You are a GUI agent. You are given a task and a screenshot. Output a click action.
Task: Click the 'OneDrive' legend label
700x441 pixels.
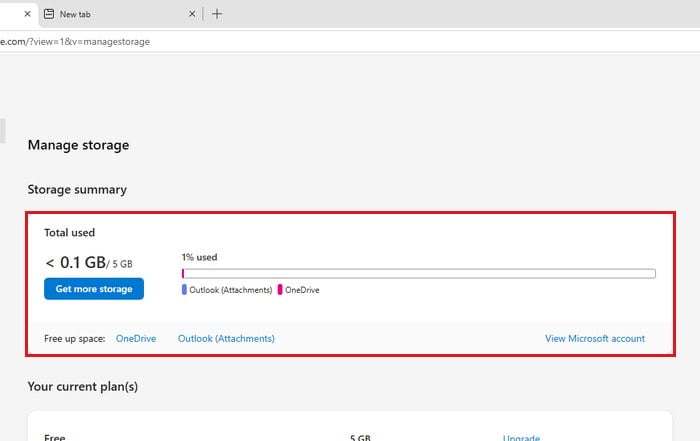tap(302, 290)
